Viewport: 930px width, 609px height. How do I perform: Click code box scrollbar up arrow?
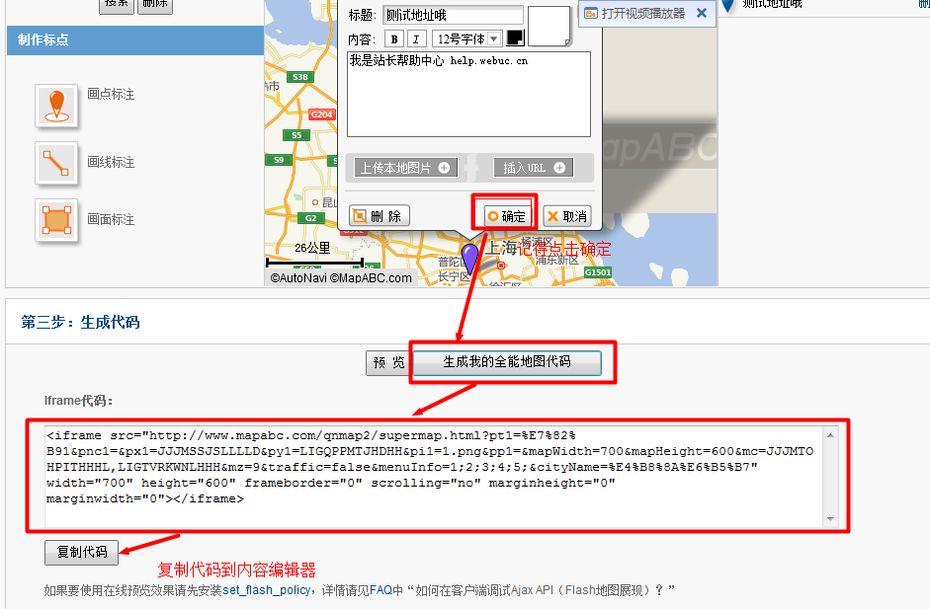(x=830, y=435)
